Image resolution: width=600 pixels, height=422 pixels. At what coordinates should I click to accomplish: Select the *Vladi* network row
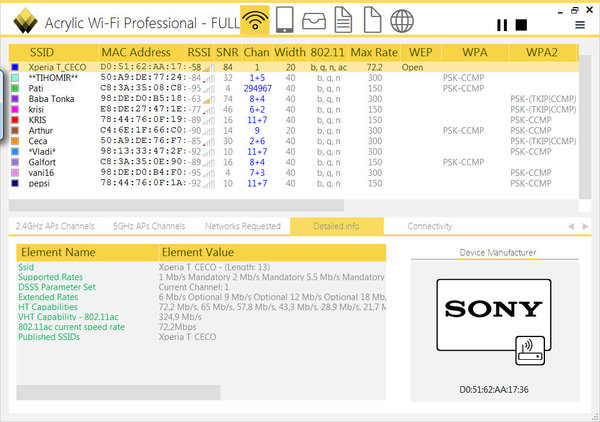point(293,152)
